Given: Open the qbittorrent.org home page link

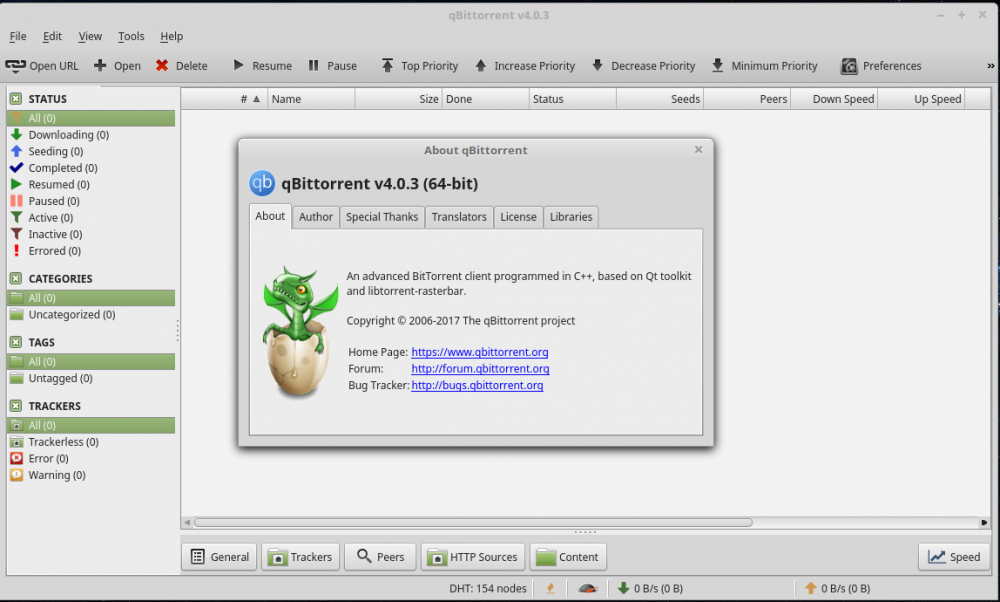Looking at the screenshot, I should coord(480,352).
